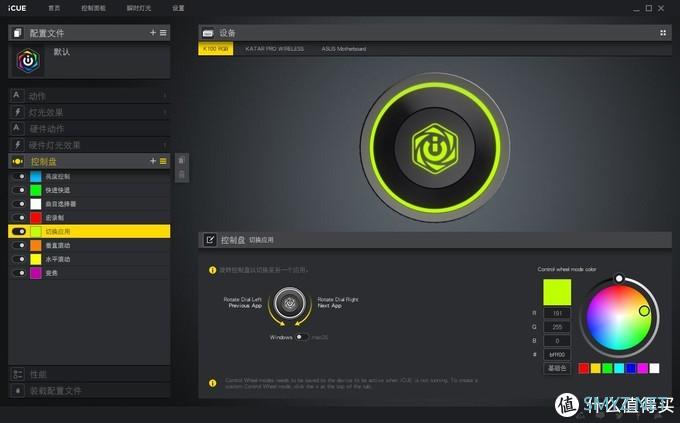Toggle the blue 亮度控制 mode switch
The height and width of the screenshot is (423, 680).
(19, 176)
